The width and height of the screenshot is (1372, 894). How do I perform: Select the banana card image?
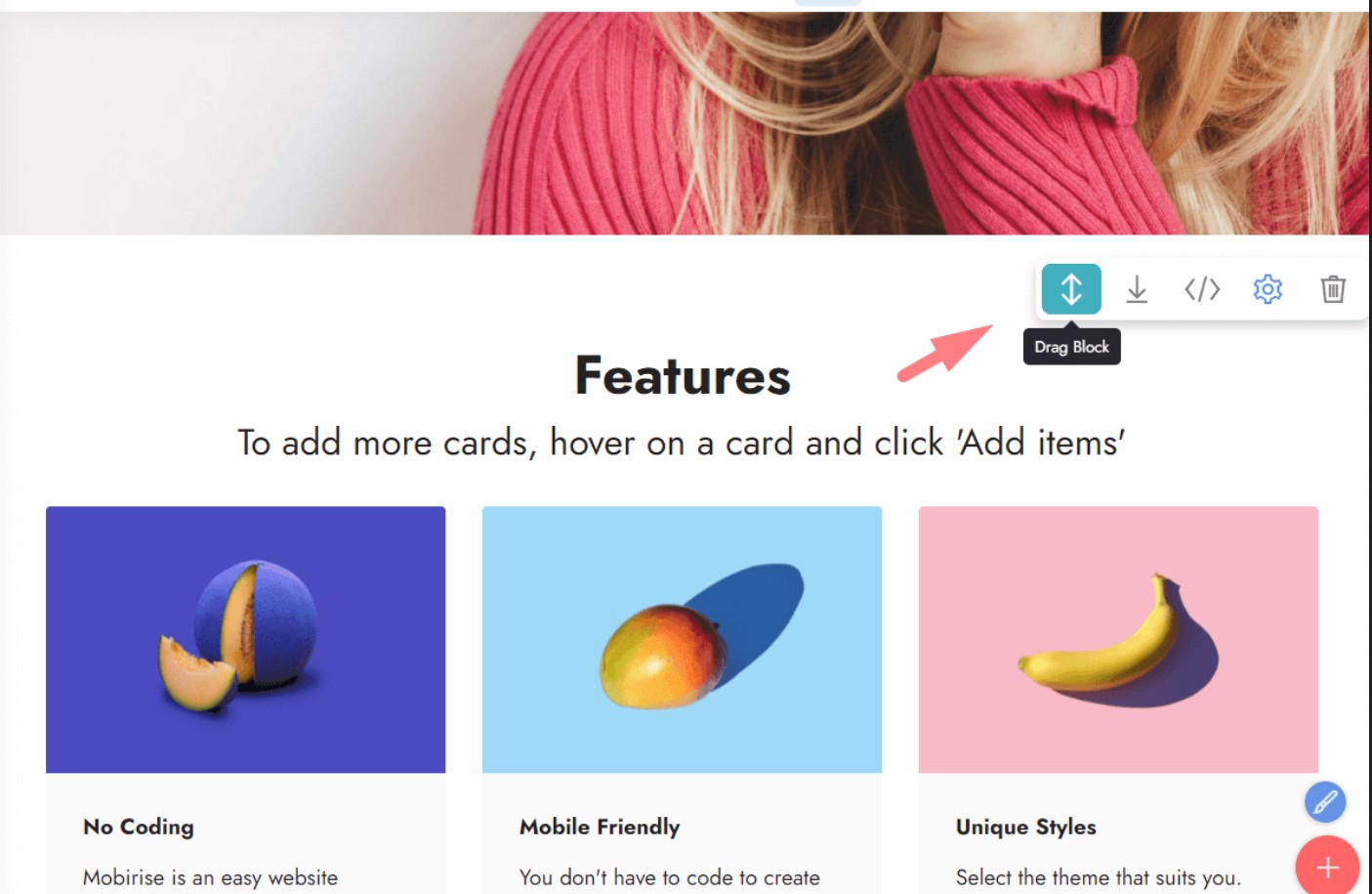point(1118,640)
